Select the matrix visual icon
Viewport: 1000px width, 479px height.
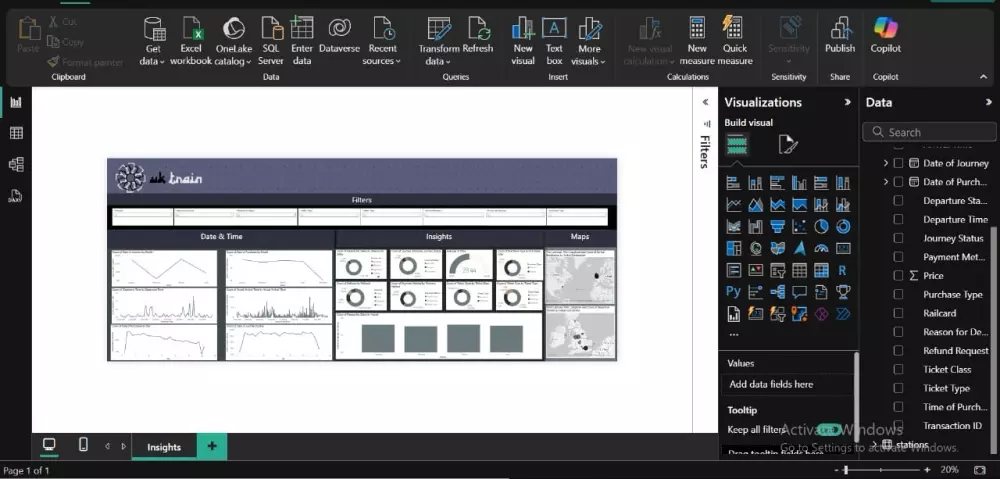821,270
